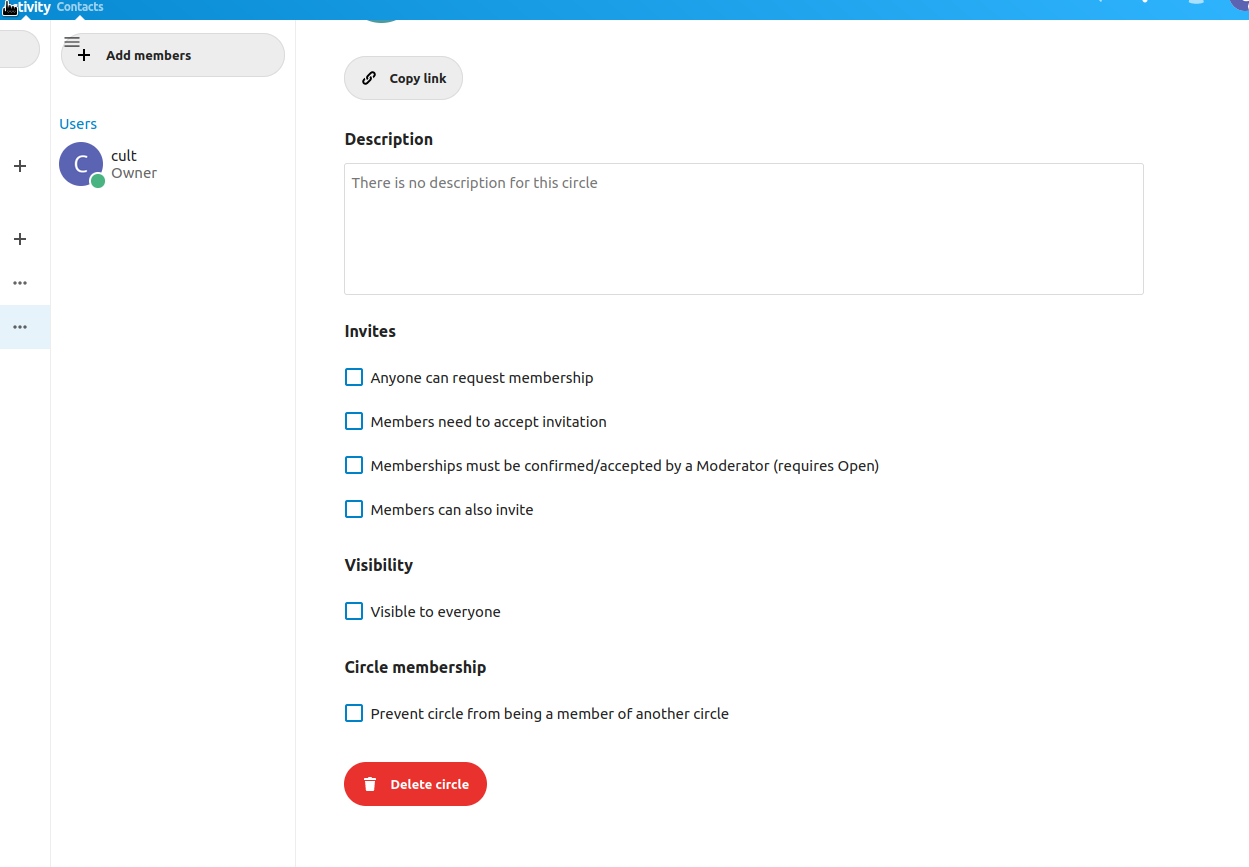Viewport: 1249px width, 867px height.
Task: Click the Owner role label under cult
Action: [134, 173]
